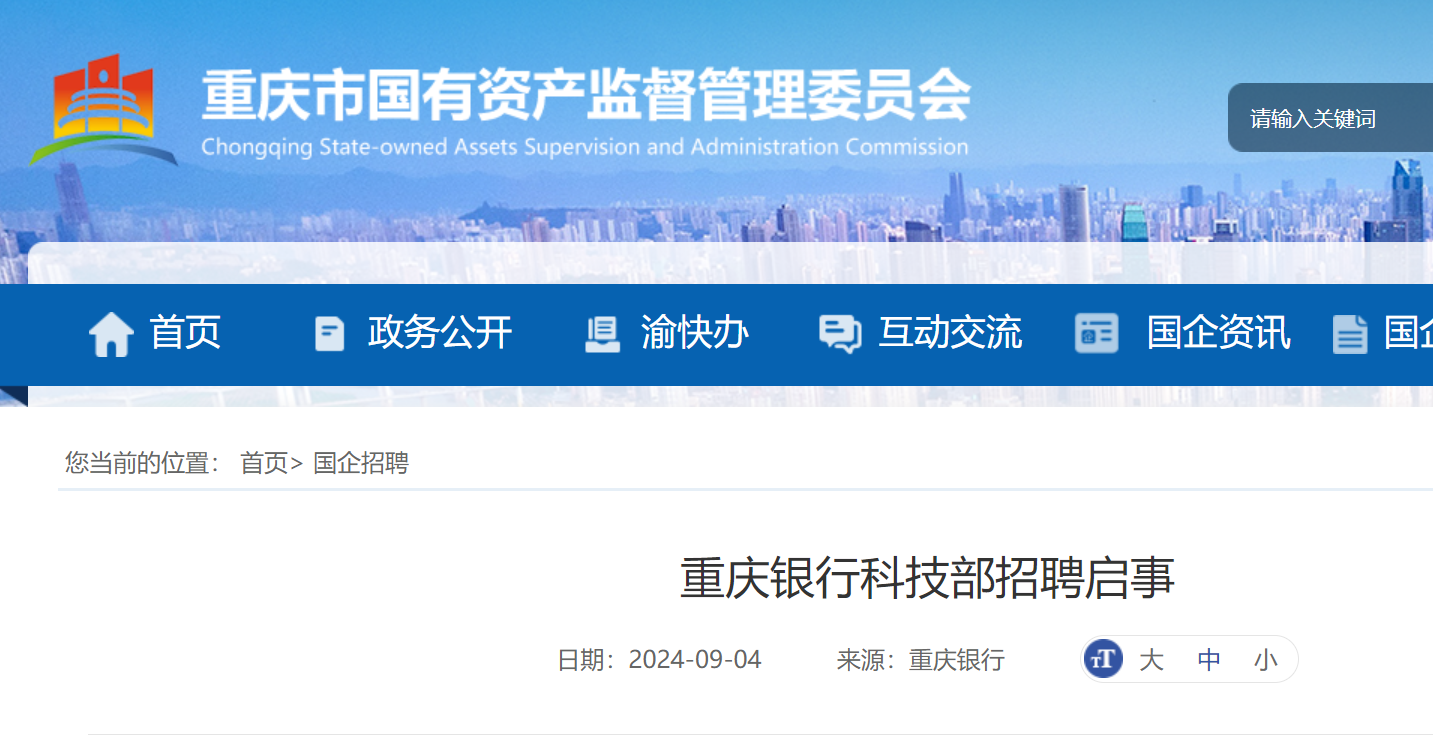Open the 渝快办 navigation menu item
This screenshot has width=1433, height=754.
tap(695, 333)
